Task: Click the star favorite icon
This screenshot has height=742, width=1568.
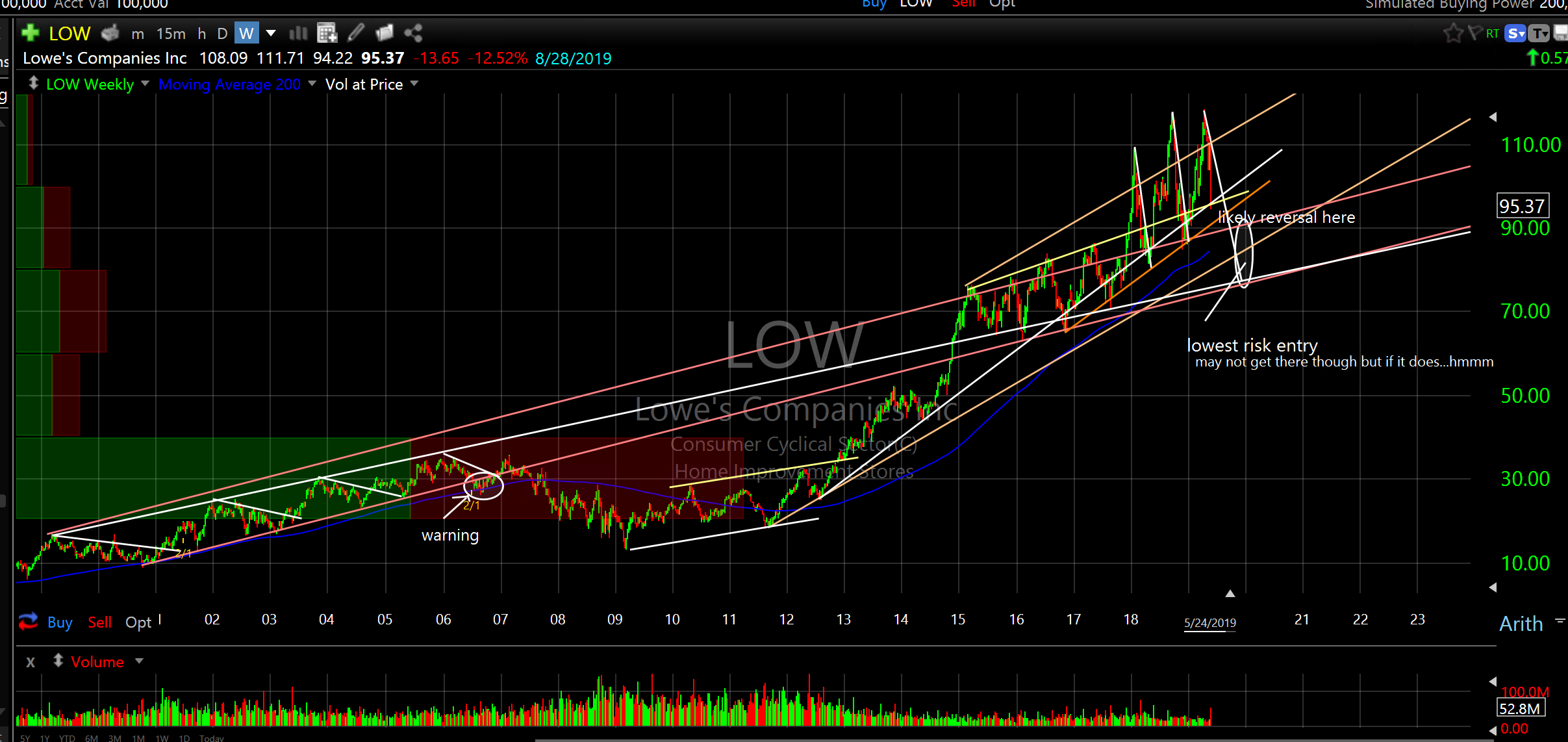Action: pyautogui.click(x=1452, y=32)
